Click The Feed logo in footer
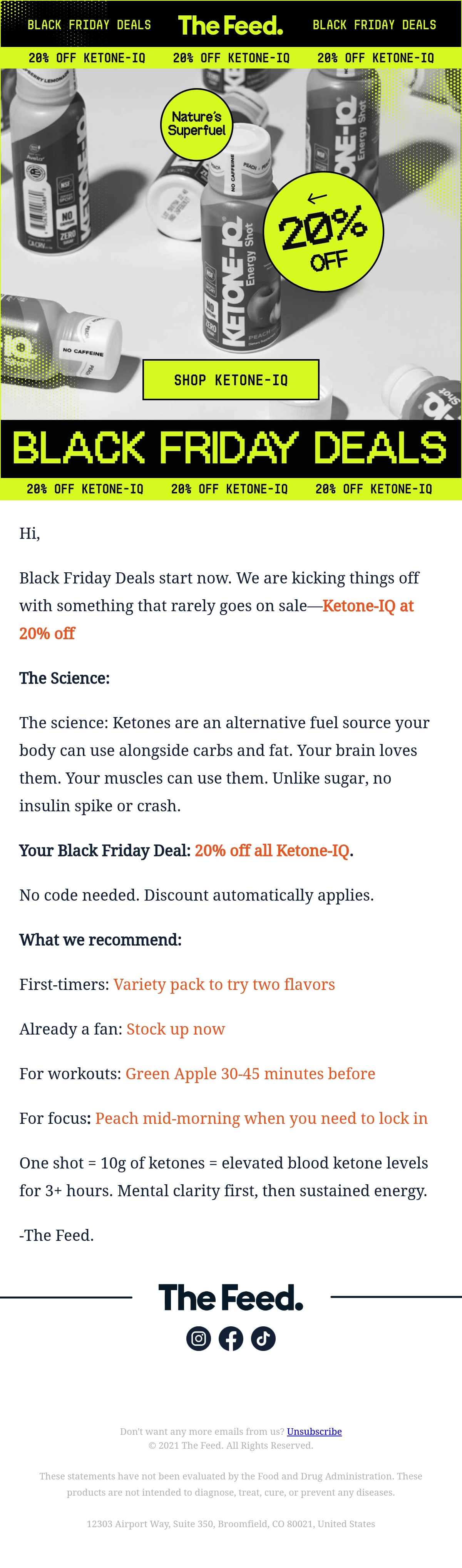Viewport: 462px width, 1568px height. click(x=231, y=1297)
